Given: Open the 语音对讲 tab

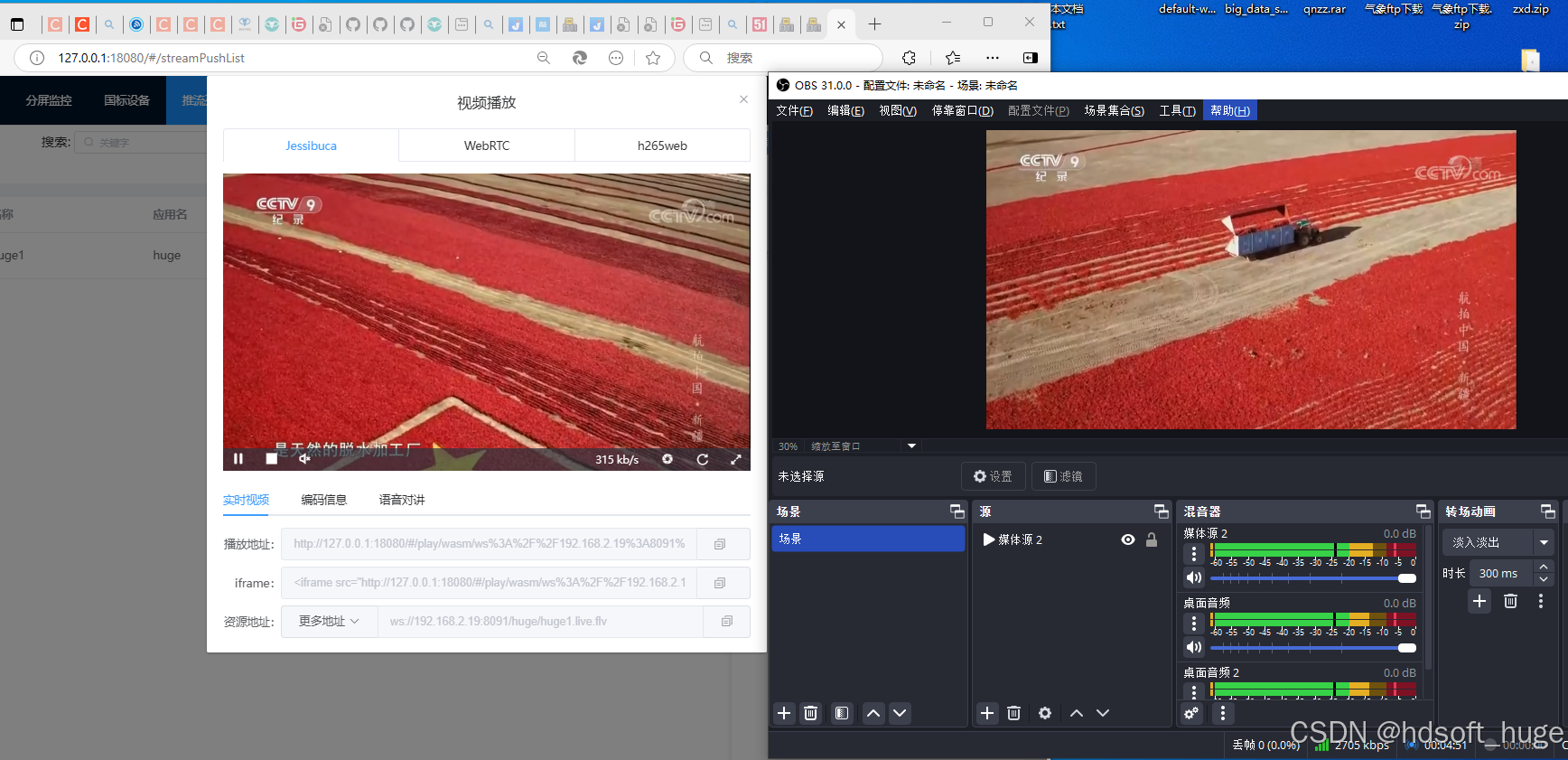Looking at the screenshot, I should pos(402,500).
